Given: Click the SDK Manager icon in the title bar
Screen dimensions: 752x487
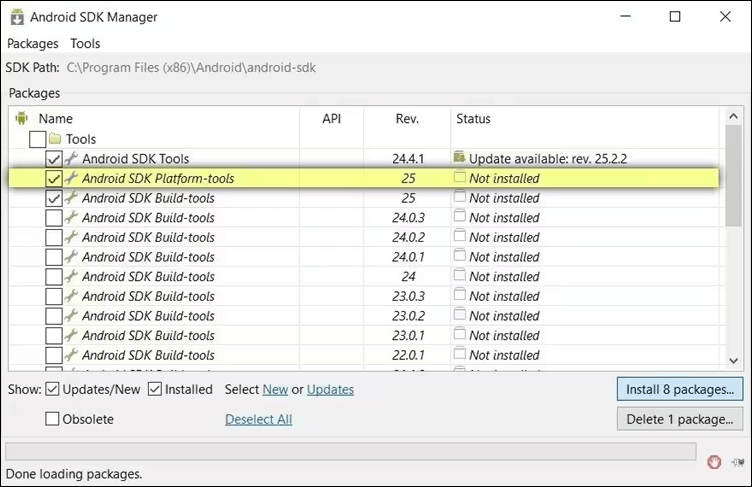Looking at the screenshot, I should (17, 17).
